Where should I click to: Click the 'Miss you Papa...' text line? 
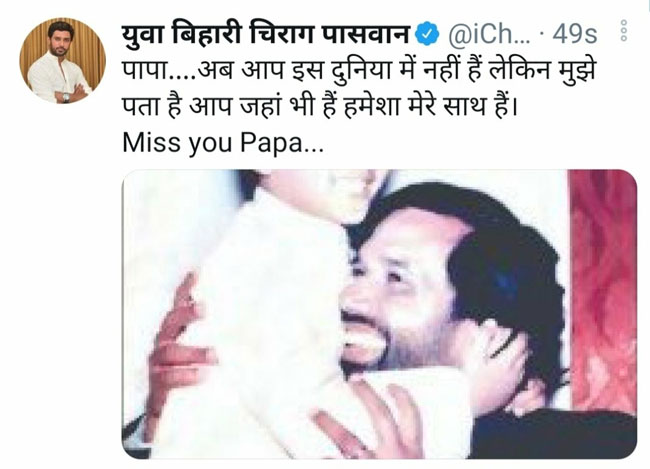pos(223,142)
